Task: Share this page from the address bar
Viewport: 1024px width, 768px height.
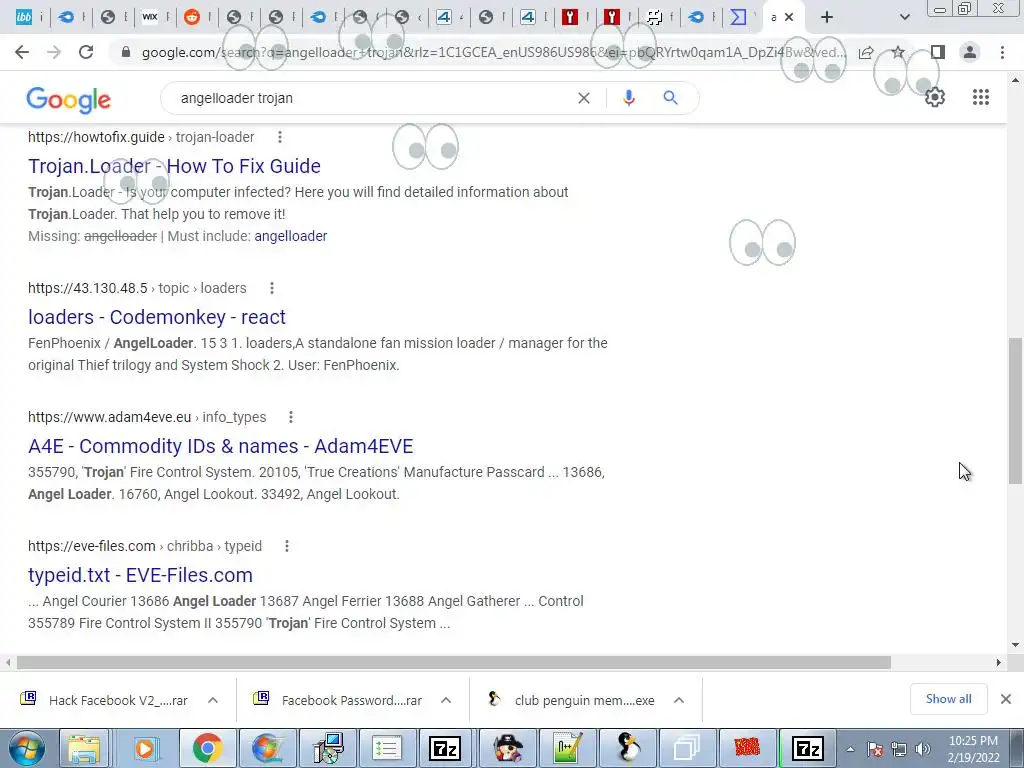Action: point(866,52)
